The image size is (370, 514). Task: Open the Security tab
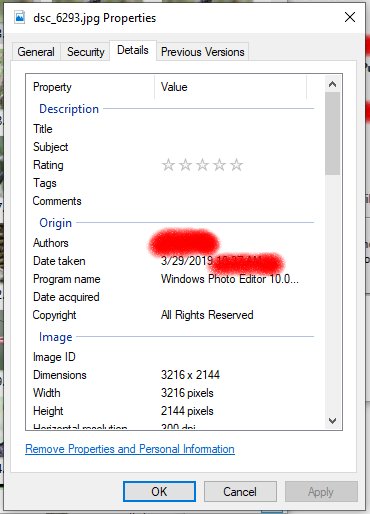click(86, 52)
